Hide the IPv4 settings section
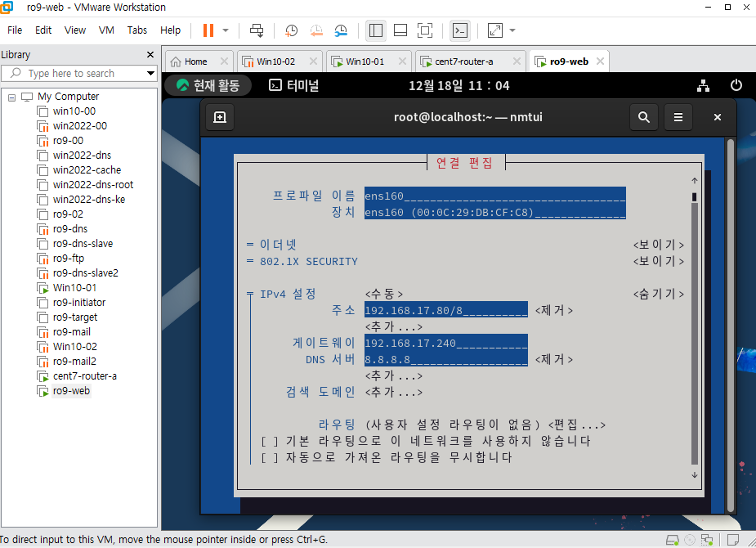The height and width of the screenshot is (548, 756). (x=658, y=294)
